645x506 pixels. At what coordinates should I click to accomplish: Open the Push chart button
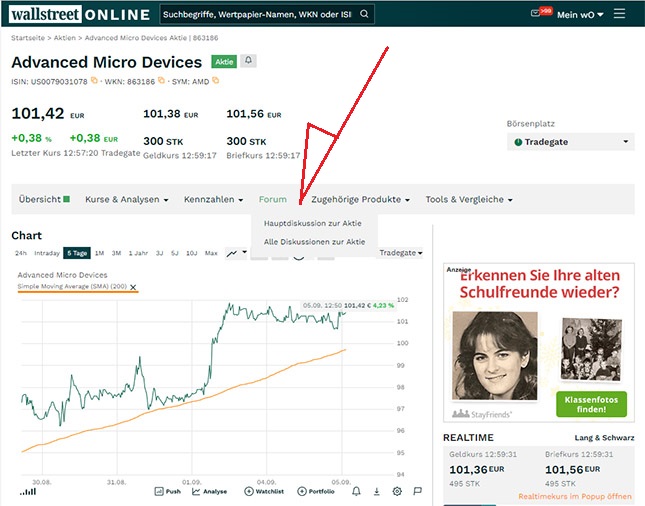click(167, 491)
